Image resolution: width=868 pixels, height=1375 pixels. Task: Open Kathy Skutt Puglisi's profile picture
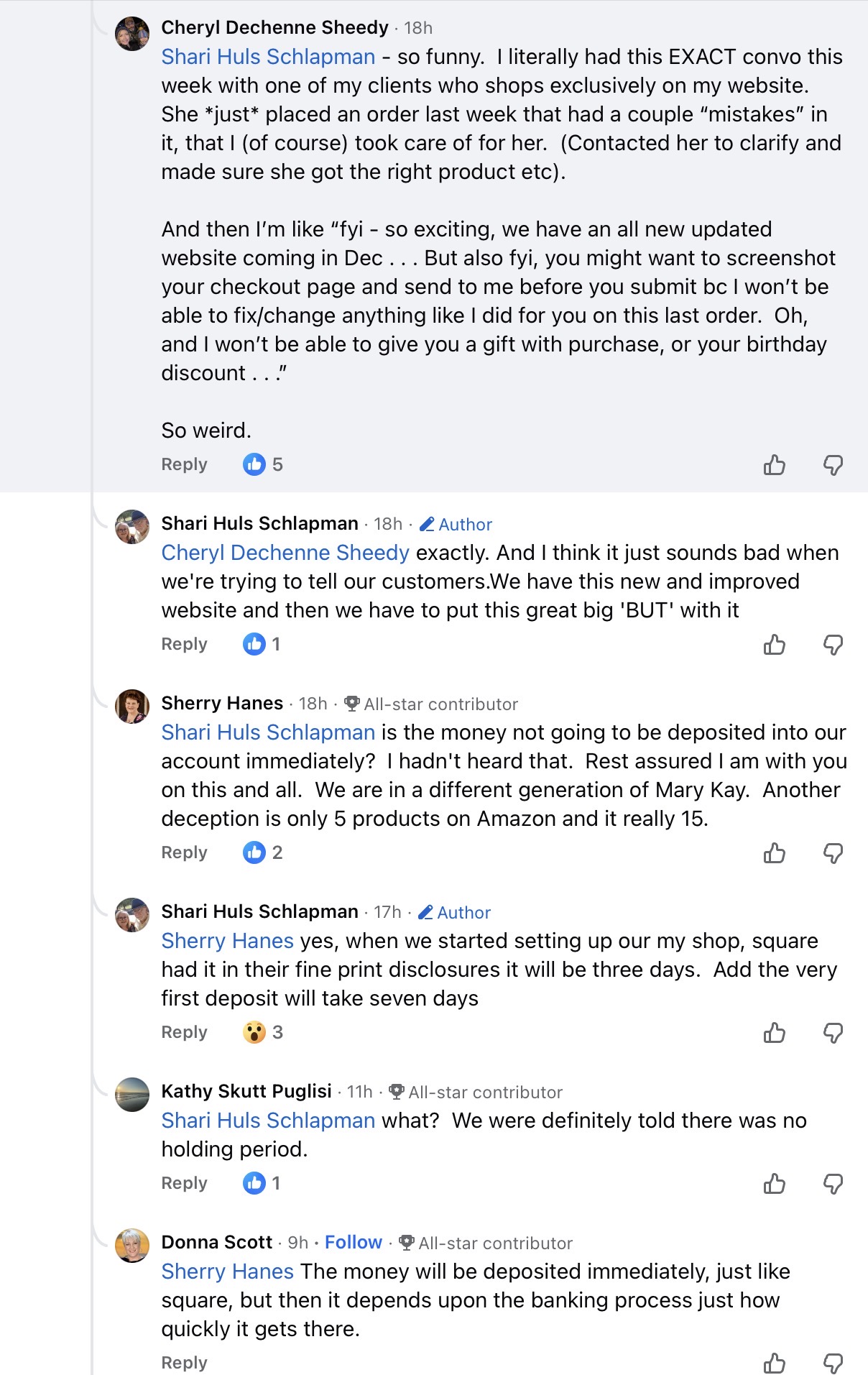pos(132,1095)
